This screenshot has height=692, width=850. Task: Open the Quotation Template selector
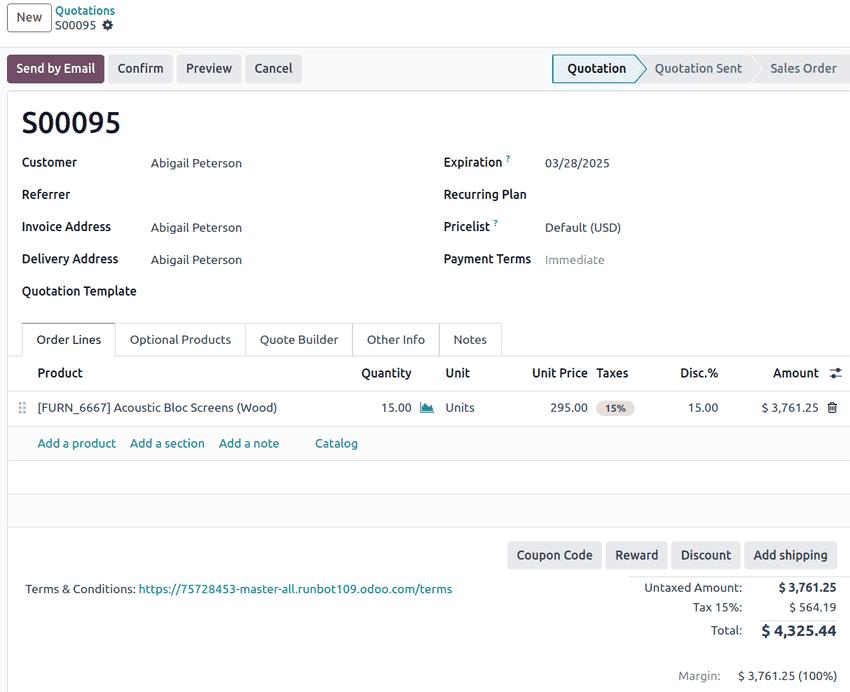tap(220, 291)
